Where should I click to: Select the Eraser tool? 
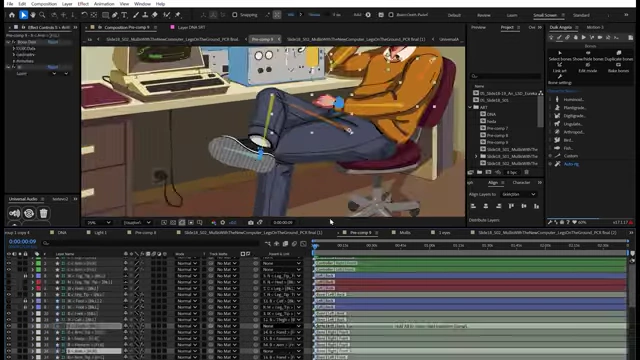coord(155,15)
